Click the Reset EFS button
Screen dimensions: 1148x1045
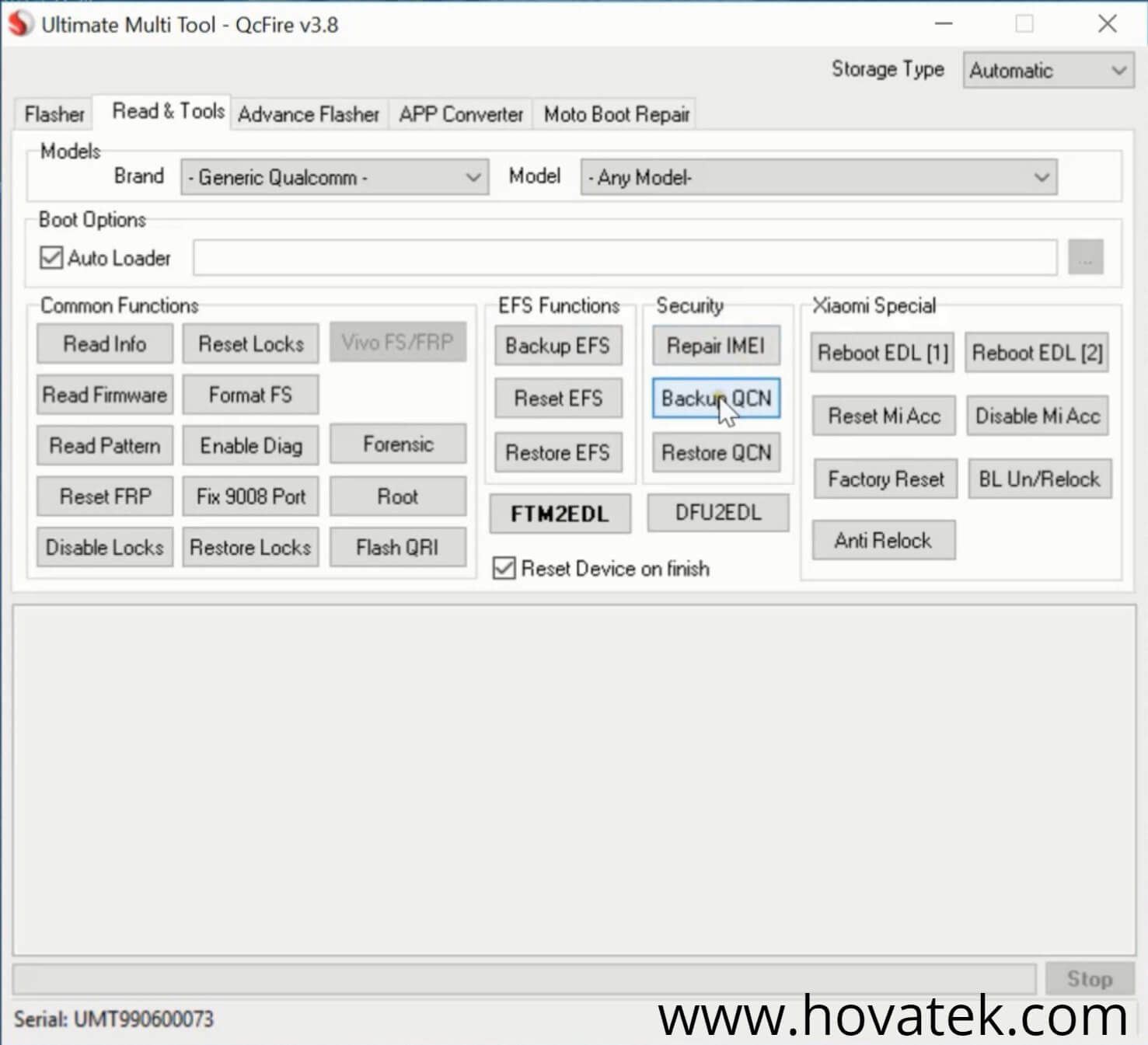point(558,398)
